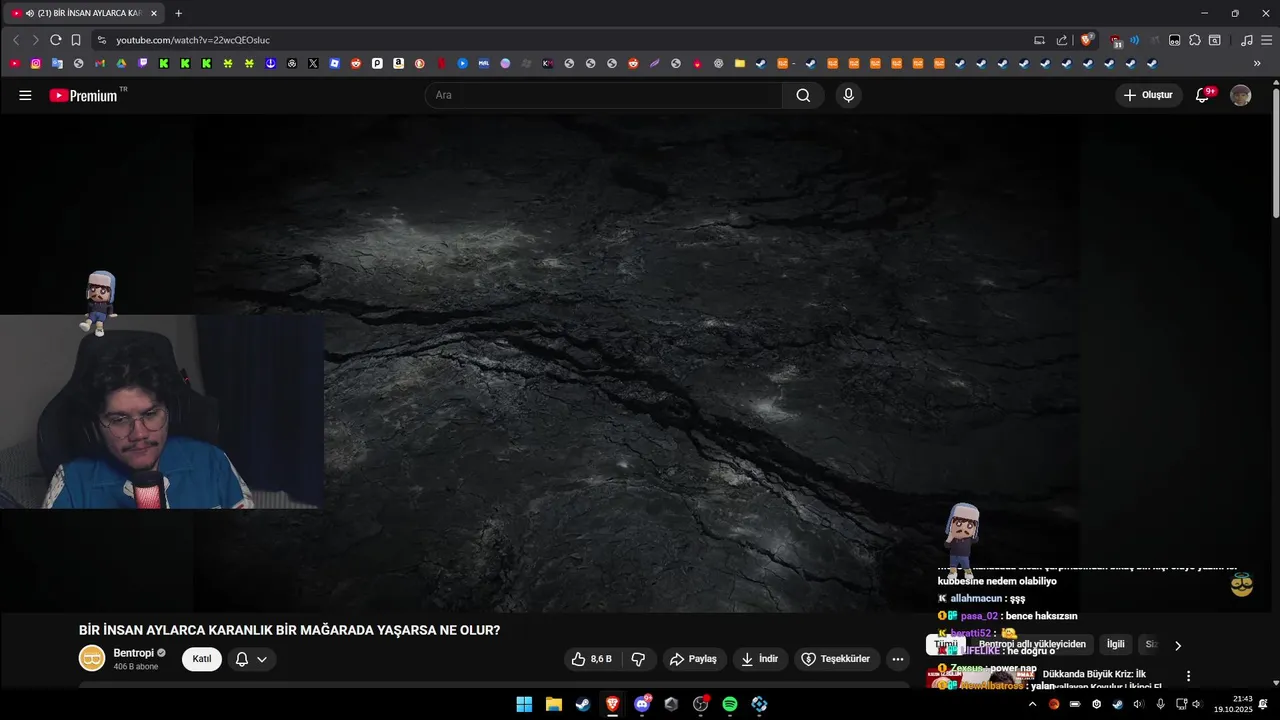Open the Bentropi channel name link
Screen dimensions: 1280x720
(134, 653)
